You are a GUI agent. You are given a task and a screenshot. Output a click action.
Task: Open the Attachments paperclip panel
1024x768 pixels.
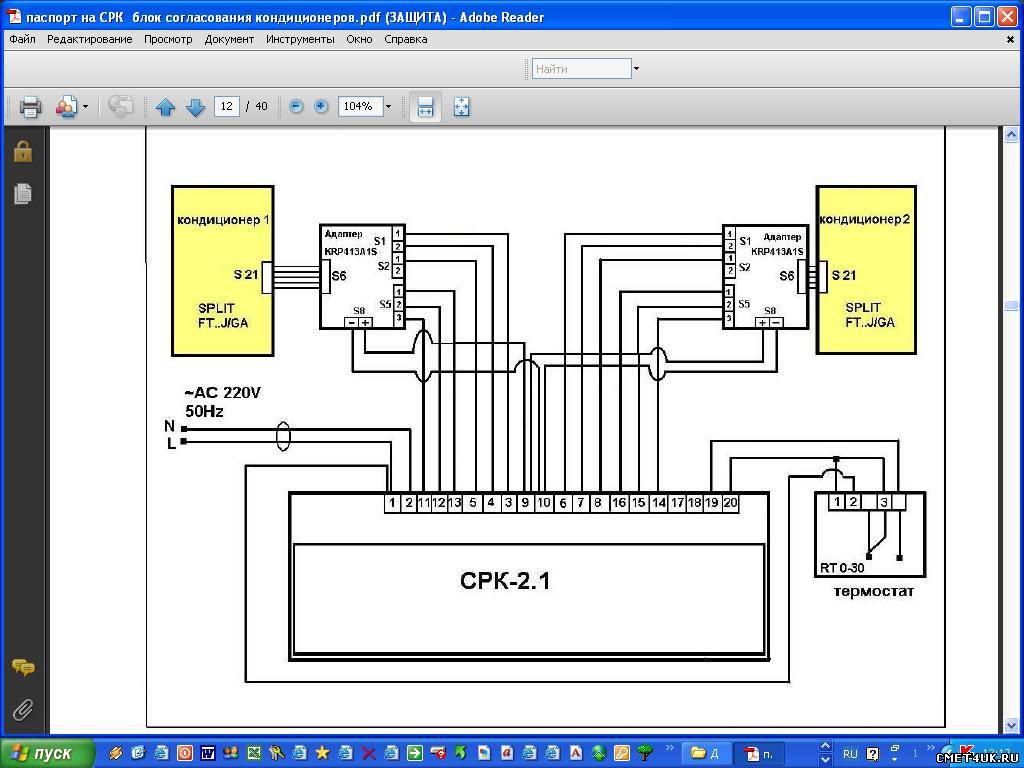point(22,710)
